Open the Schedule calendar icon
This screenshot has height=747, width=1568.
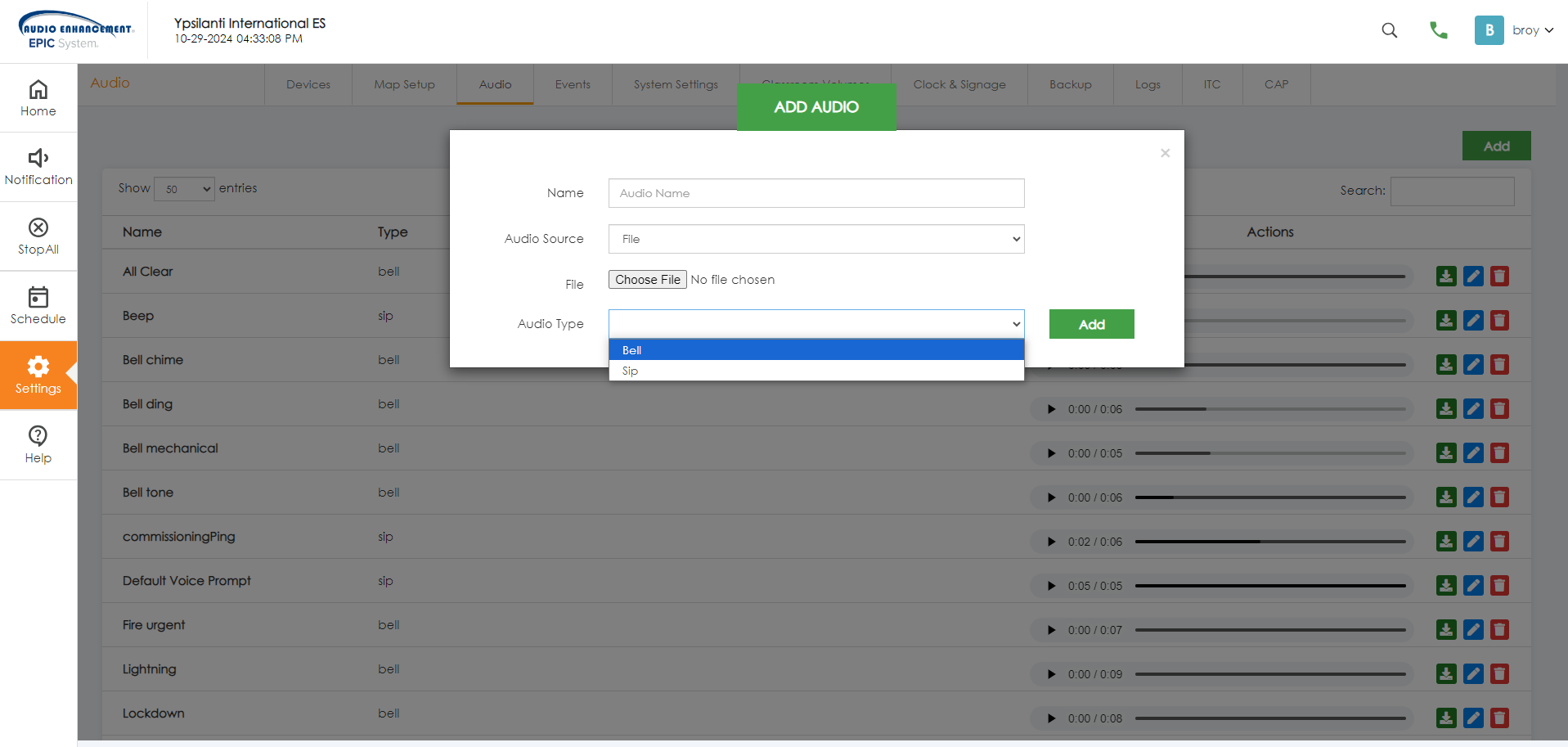click(38, 297)
